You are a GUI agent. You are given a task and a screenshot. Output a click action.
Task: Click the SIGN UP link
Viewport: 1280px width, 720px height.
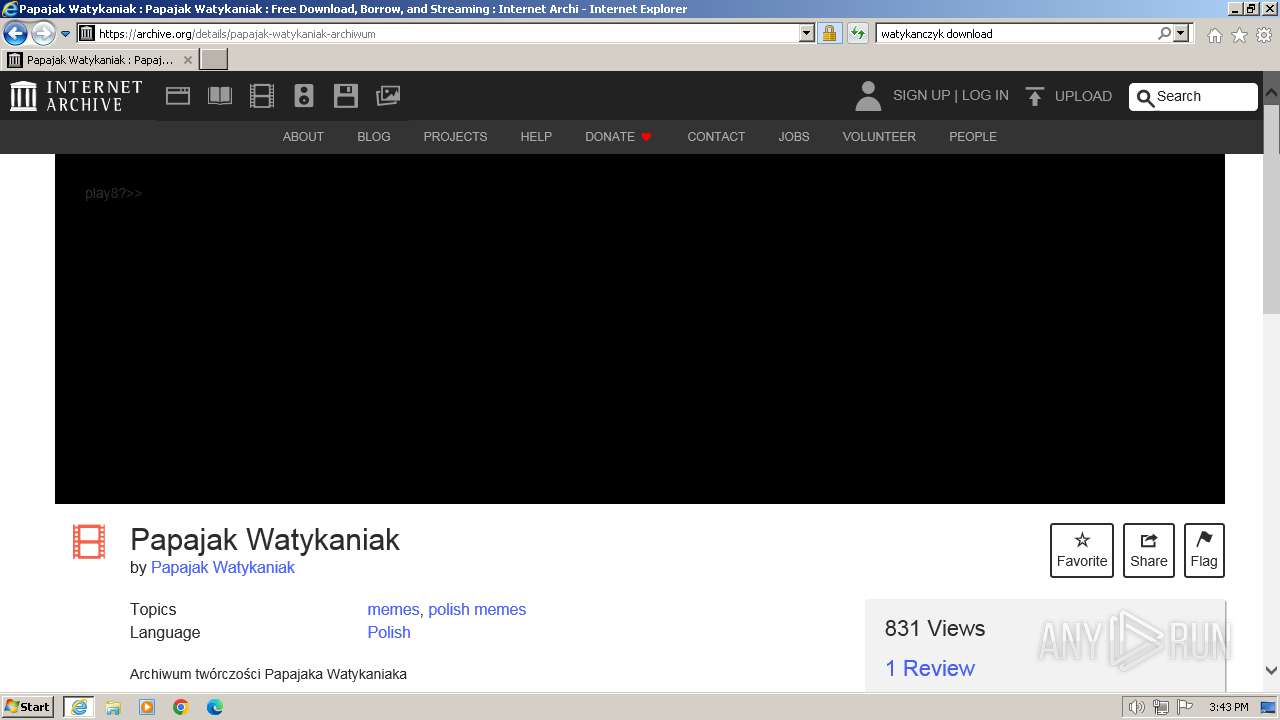click(x=921, y=95)
